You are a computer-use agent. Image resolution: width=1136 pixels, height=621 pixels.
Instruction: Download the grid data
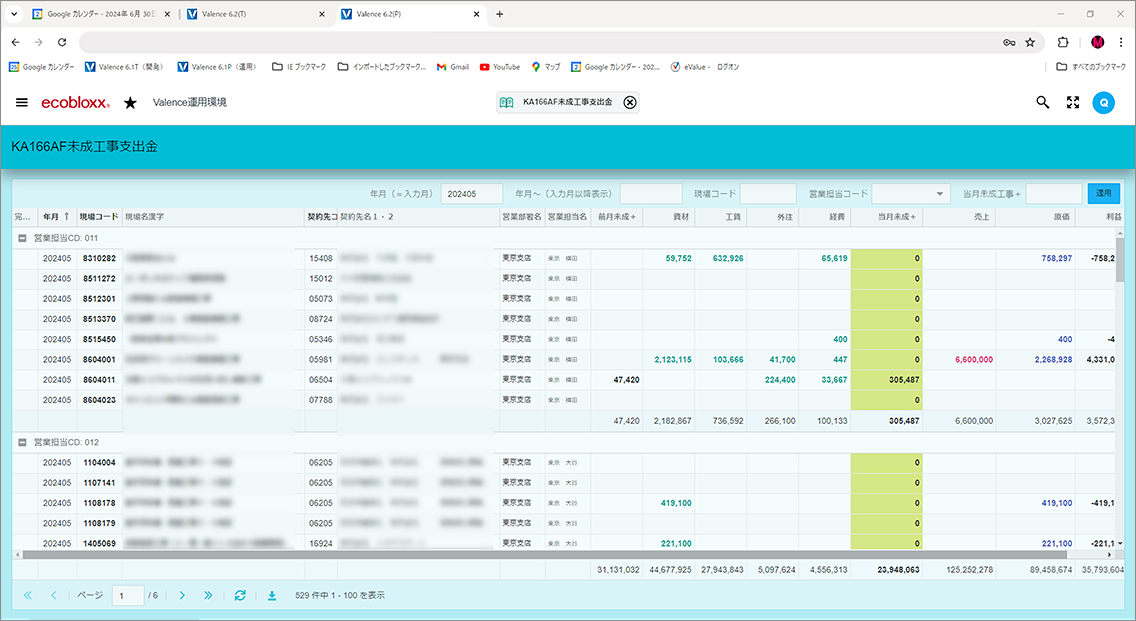(x=272, y=596)
